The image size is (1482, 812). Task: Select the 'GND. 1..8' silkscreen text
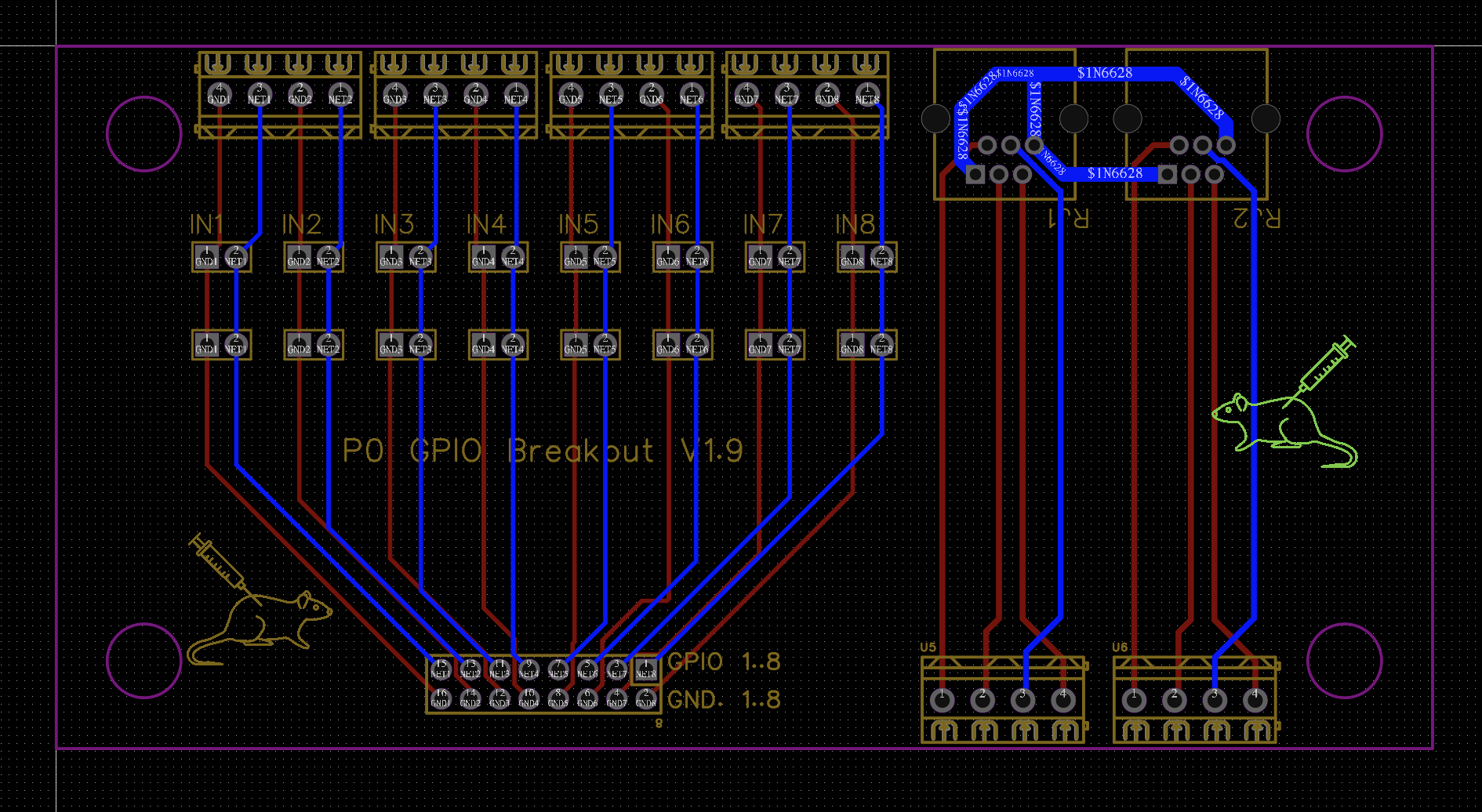pyautogui.click(x=724, y=699)
